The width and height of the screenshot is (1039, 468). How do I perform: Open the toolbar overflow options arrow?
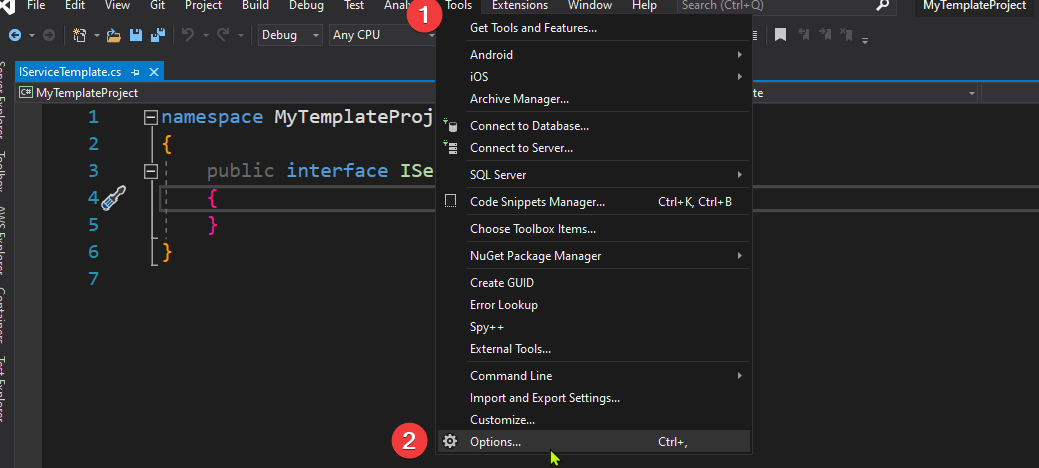click(865, 40)
